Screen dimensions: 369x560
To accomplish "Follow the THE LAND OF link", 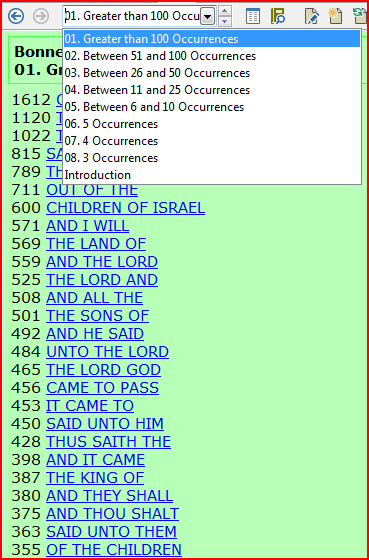I will [x=96, y=244].
